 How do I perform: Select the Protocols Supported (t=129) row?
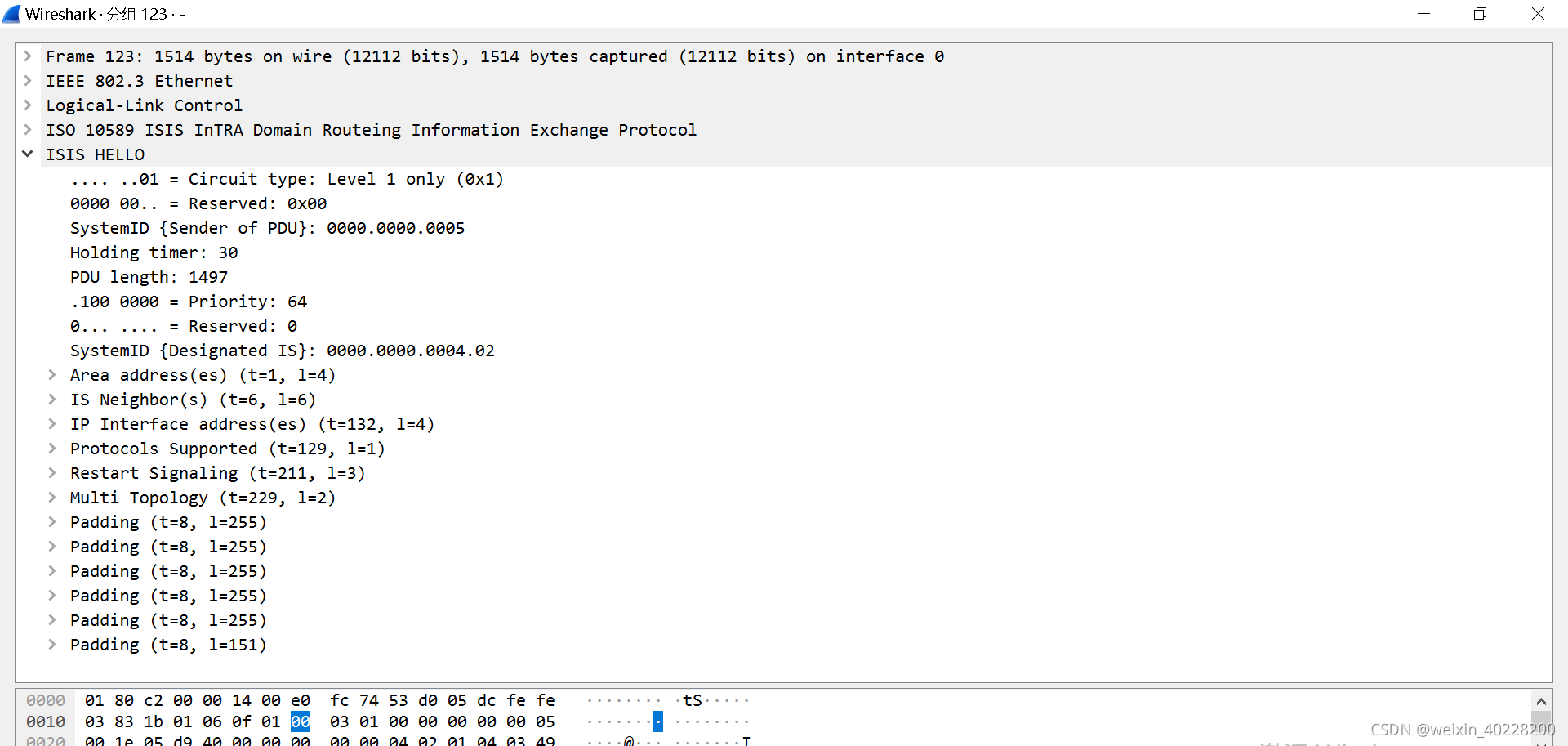click(x=227, y=449)
